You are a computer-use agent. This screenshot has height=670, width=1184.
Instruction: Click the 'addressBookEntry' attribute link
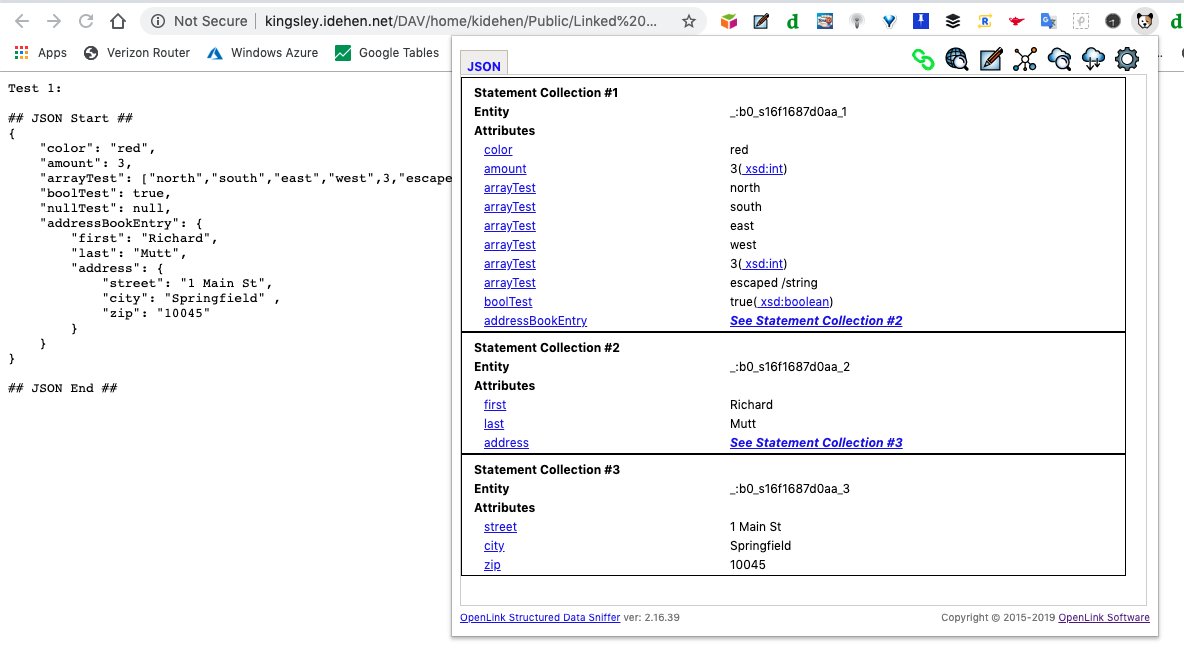pos(535,320)
